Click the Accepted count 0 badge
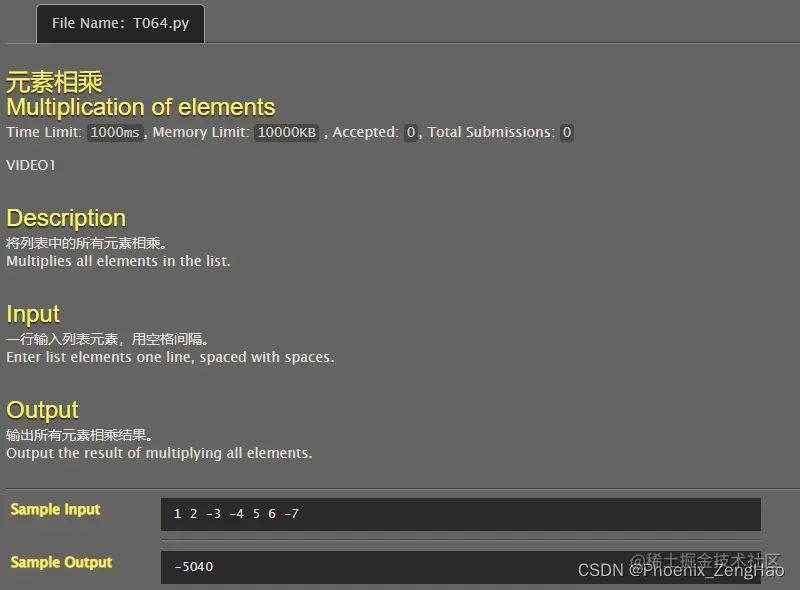Viewport: 800px width, 590px height. click(411, 132)
